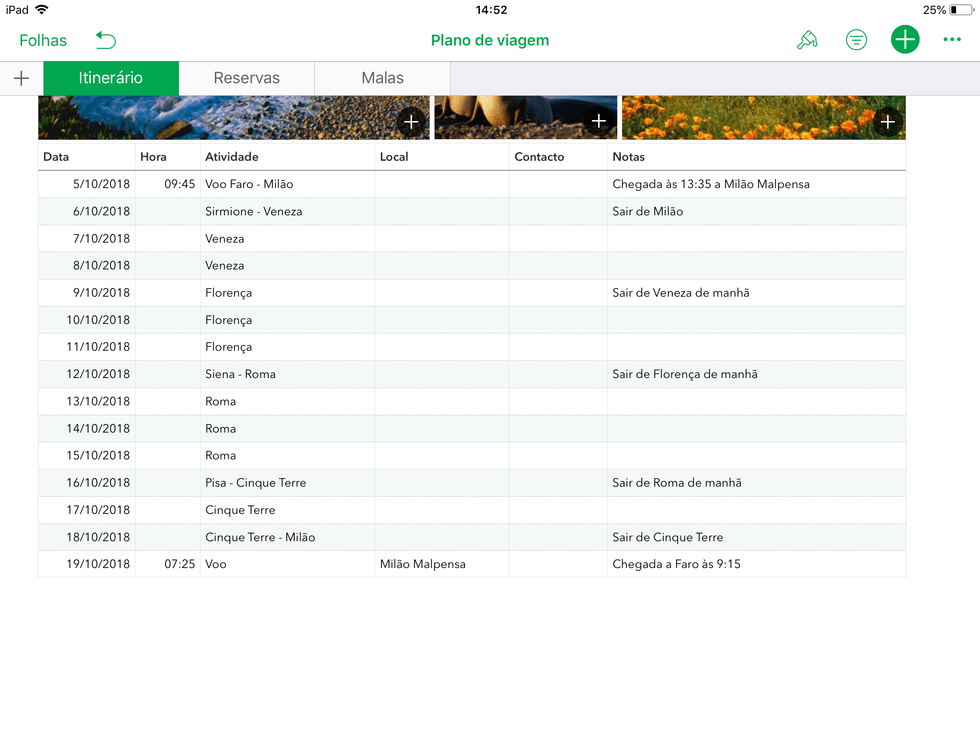The image size is (980, 735).
Task: Select the Sair de Milão note
Action: click(x=756, y=211)
